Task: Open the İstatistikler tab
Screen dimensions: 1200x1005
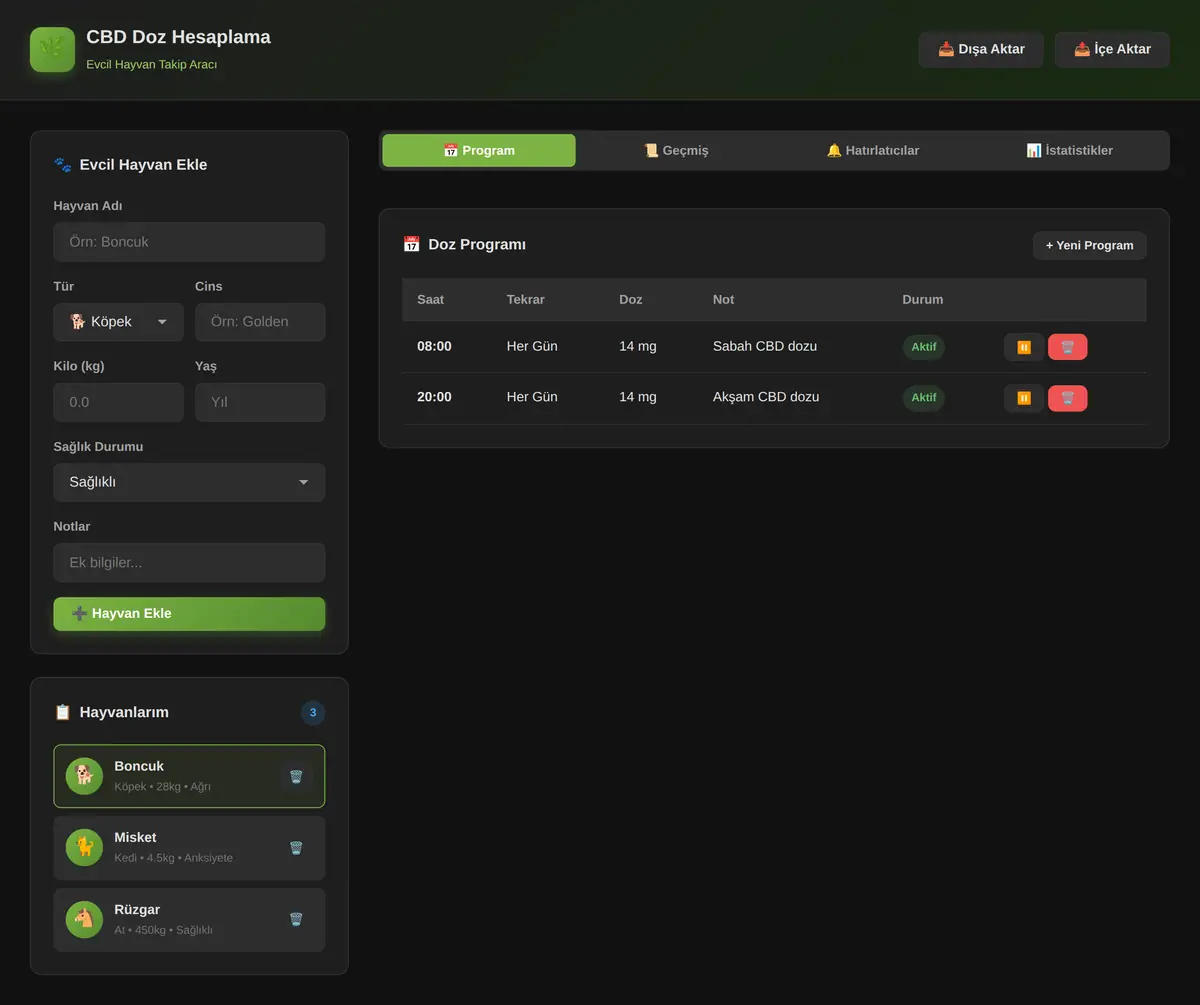Action: (x=1069, y=150)
